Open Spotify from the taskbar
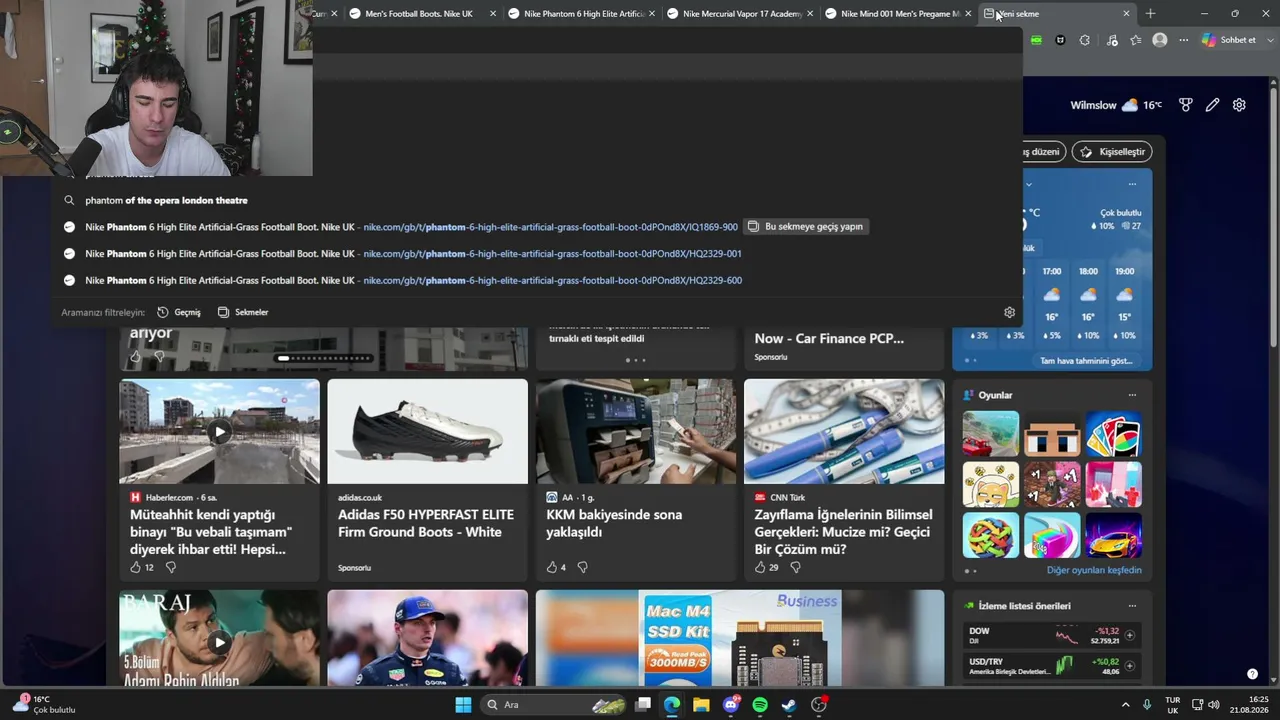The height and width of the screenshot is (720, 1280). (x=760, y=705)
